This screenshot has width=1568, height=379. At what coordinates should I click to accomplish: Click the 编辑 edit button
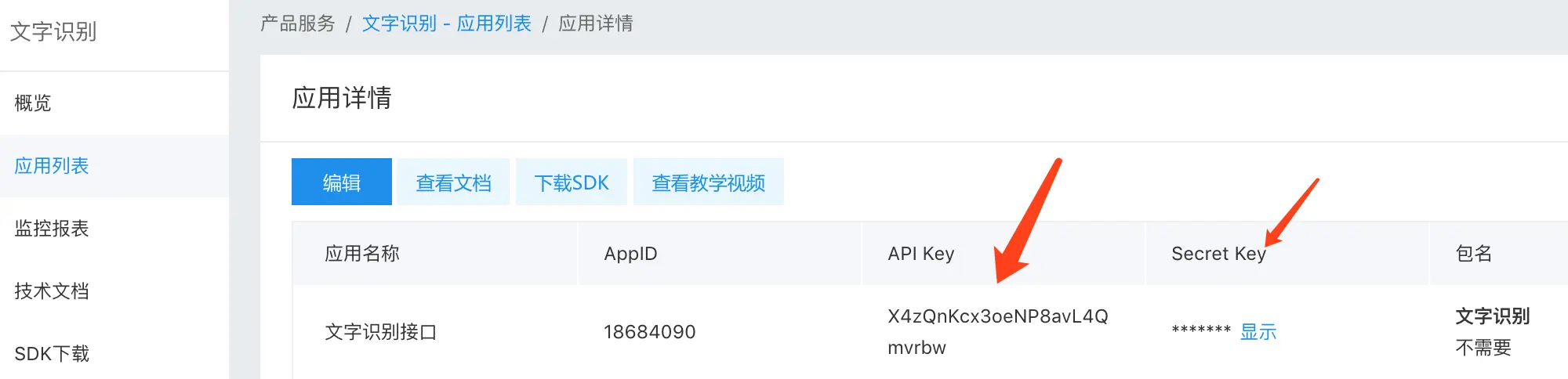click(x=341, y=182)
